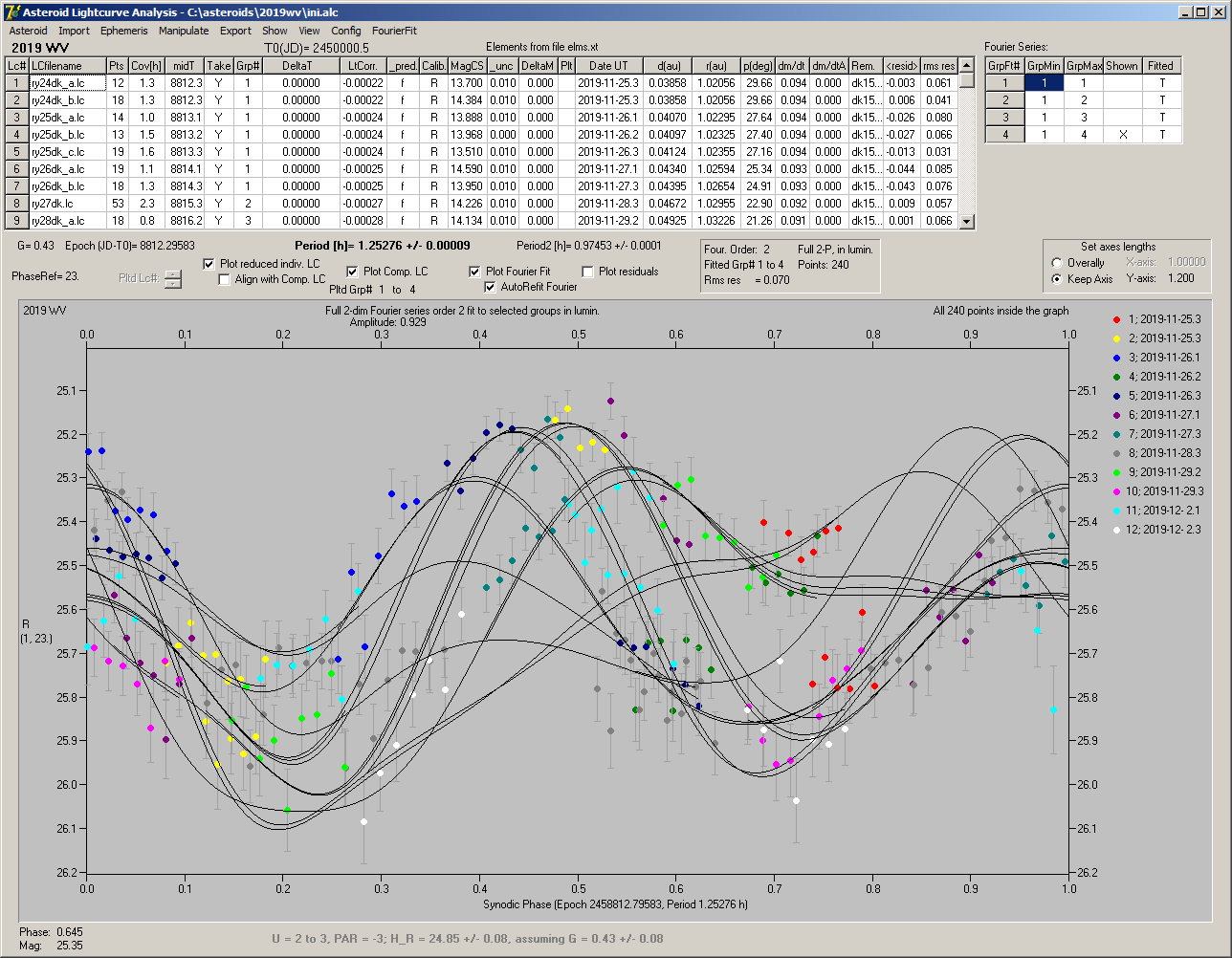This screenshot has width=1232, height=958.
Task: Select file ry28dk_a.lc in row 9
Action: [x=67, y=221]
